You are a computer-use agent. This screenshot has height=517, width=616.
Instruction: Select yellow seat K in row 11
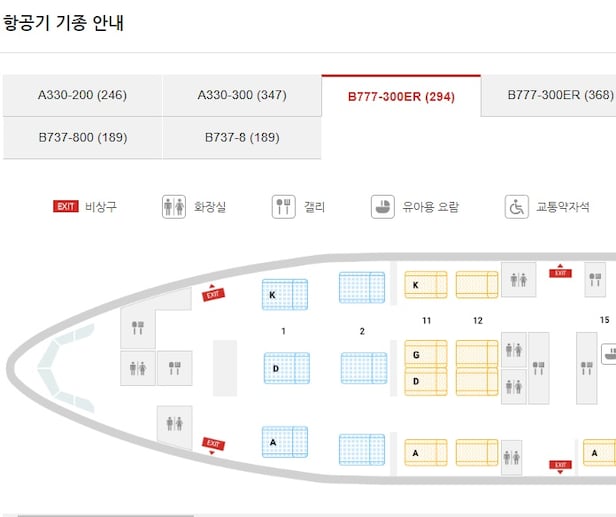(x=425, y=285)
